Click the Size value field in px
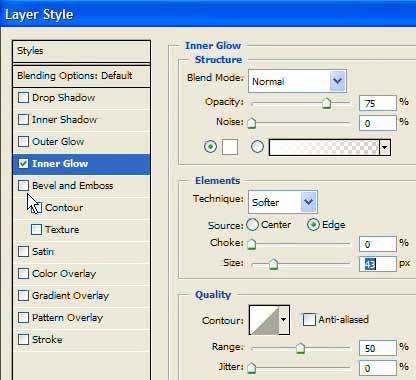This screenshot has width=416, height=380. tap(378, 264)
